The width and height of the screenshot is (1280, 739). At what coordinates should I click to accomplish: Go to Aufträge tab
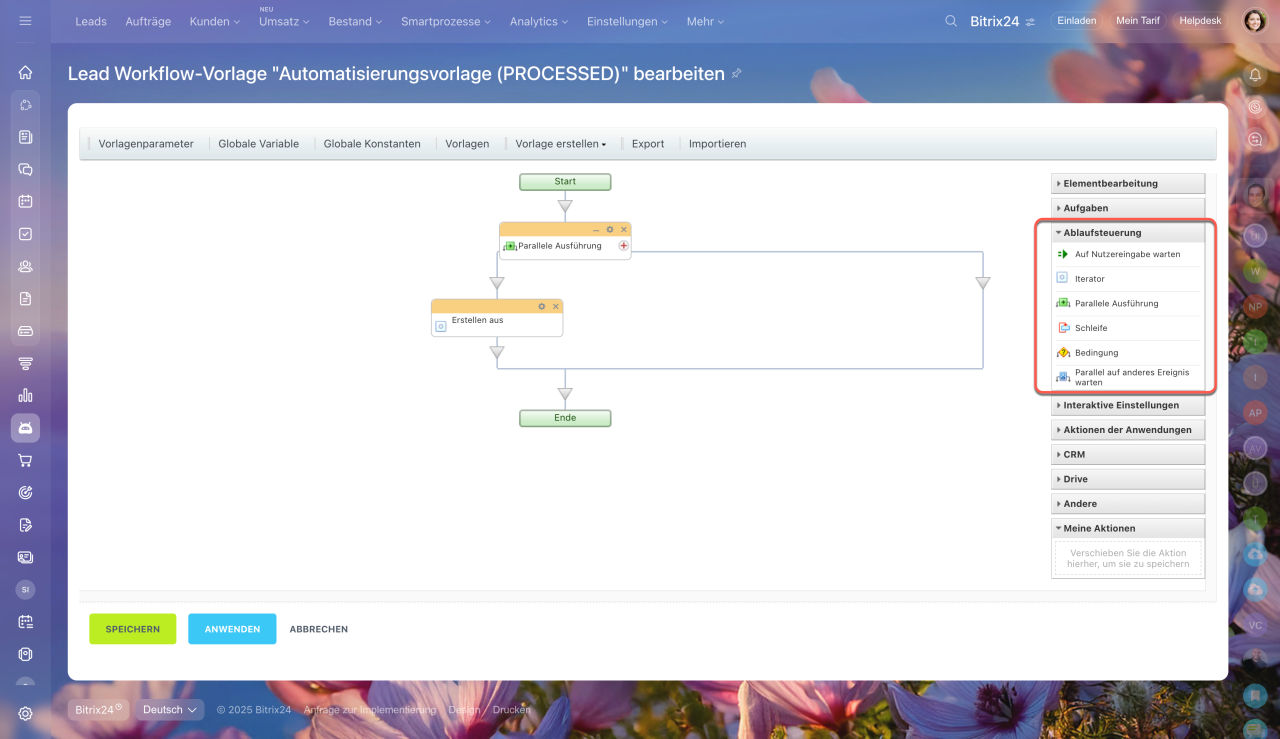pos(148,21)
